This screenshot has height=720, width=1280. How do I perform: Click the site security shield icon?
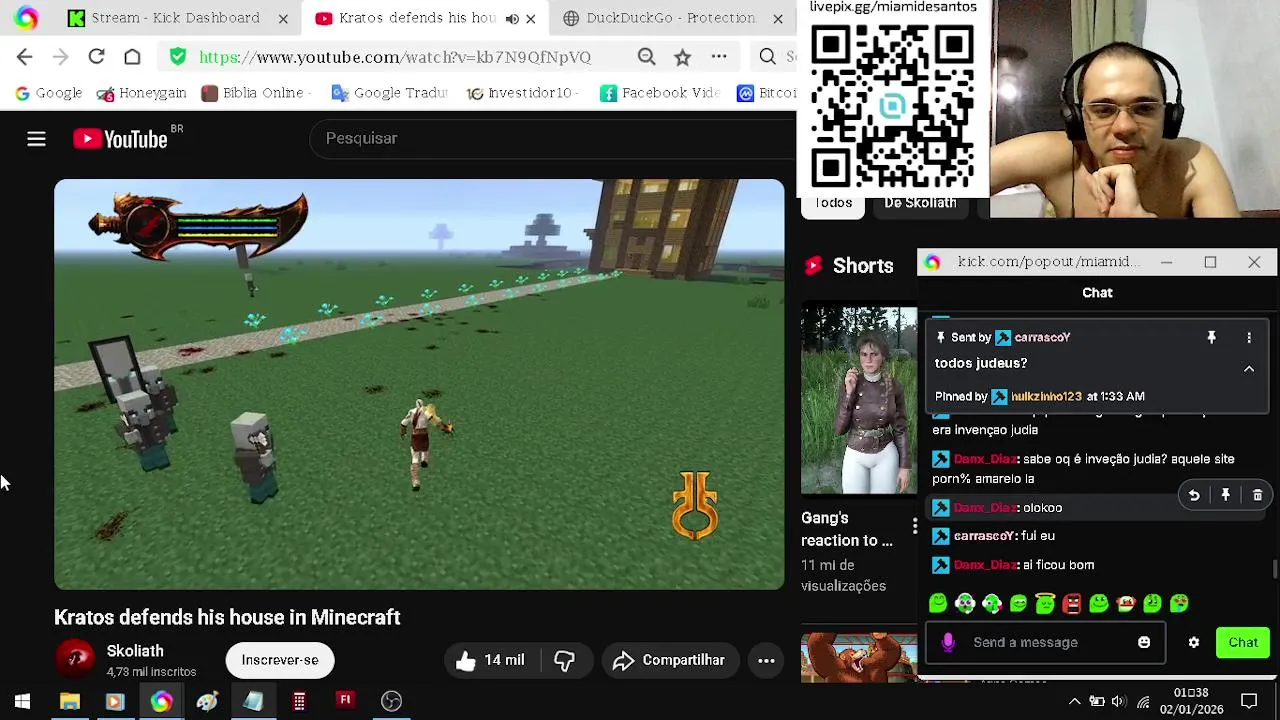pos(178,57)
